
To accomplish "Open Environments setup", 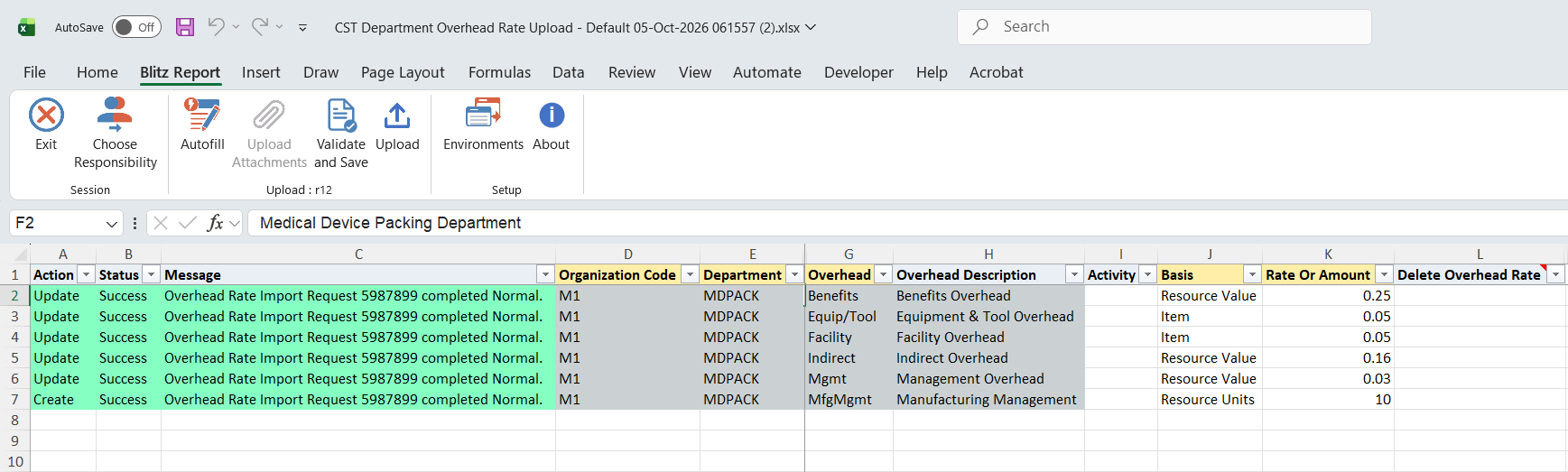I will coord(483,125).
